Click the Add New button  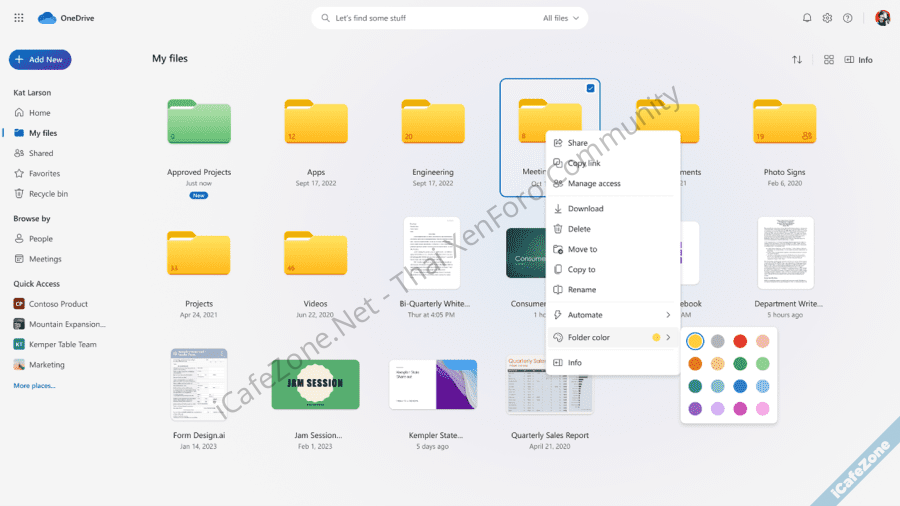click(40, 60)
